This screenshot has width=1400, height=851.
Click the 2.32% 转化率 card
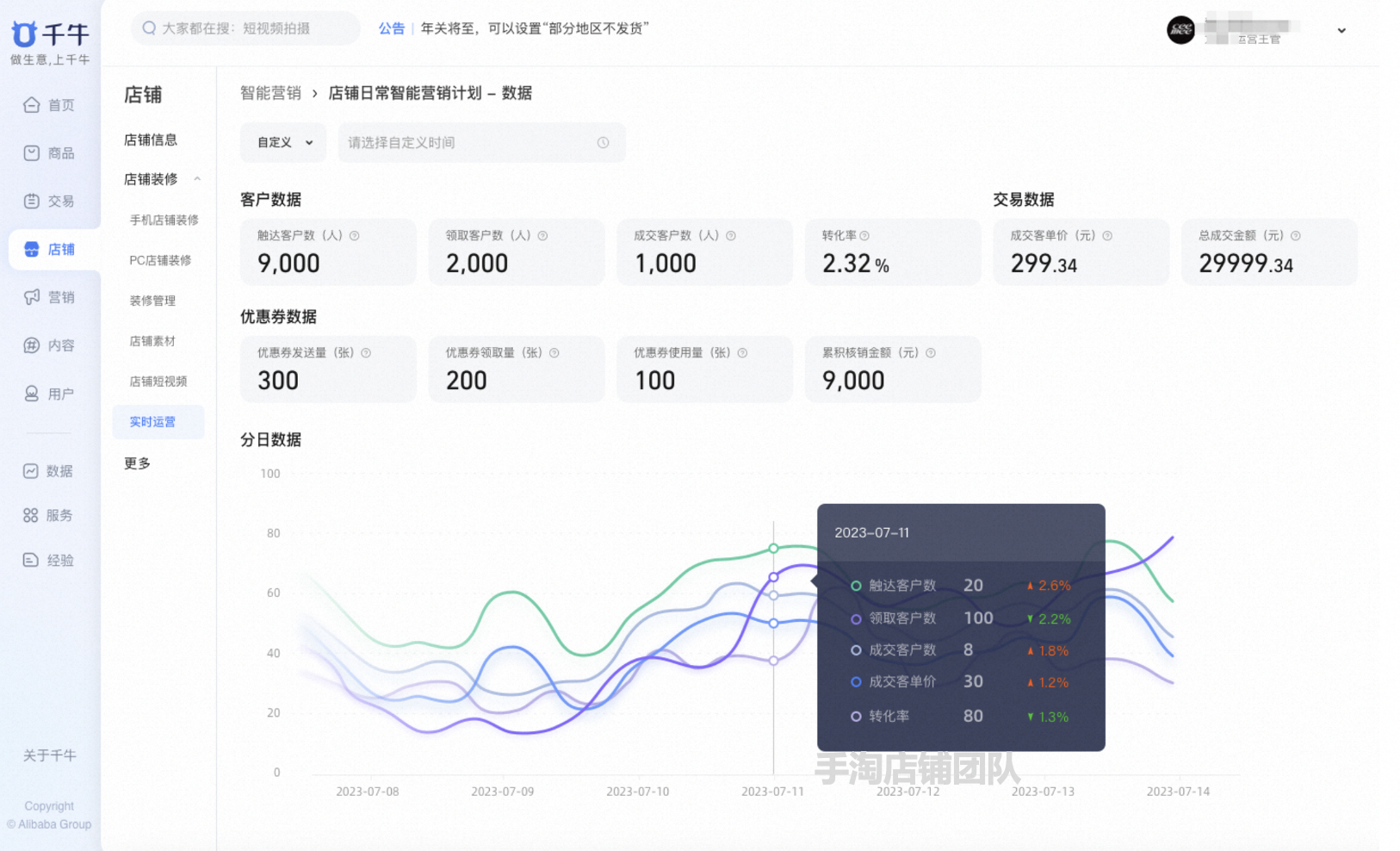point(893,252)
